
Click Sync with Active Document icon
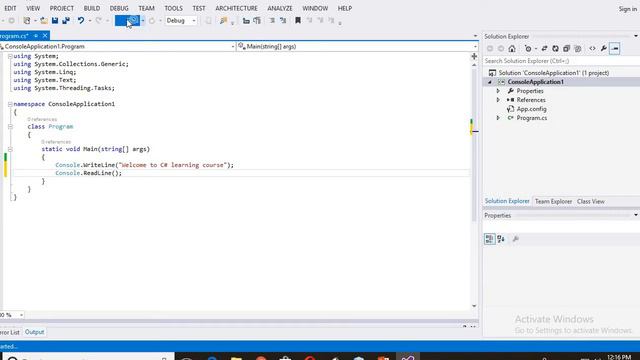[x=544, y=49]
